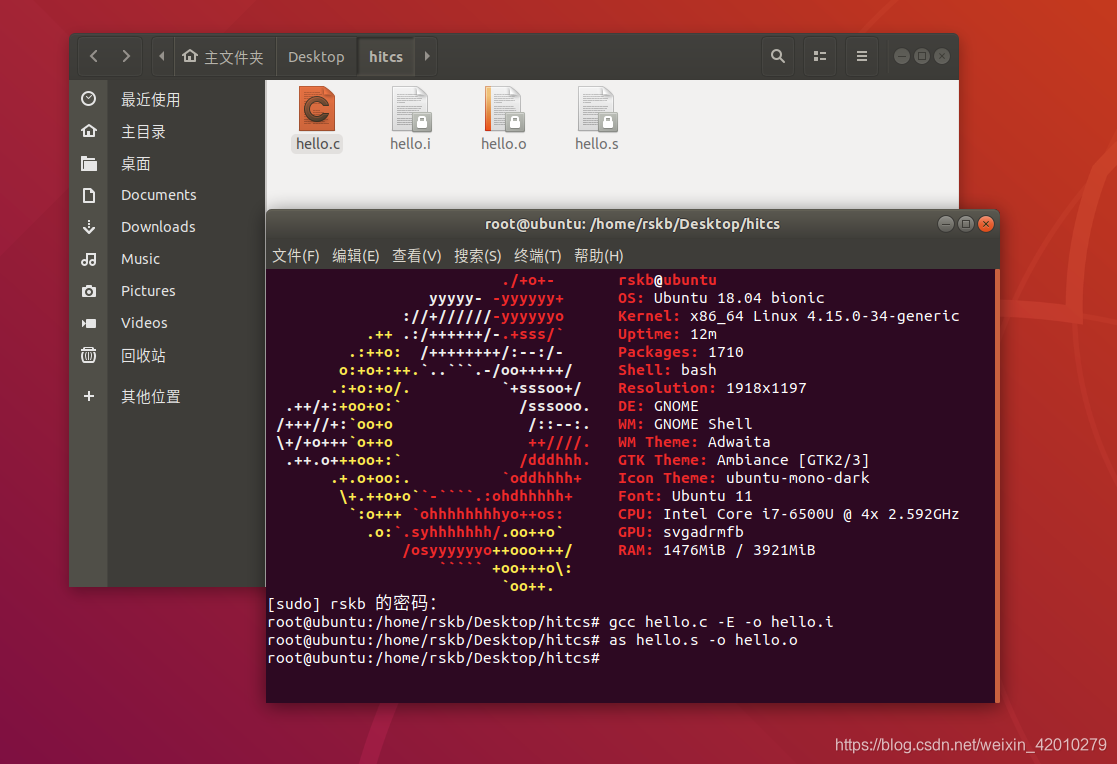Click the 主目录 home icon in sidebar
This screenshot has width=1117, height=764.
88,131
